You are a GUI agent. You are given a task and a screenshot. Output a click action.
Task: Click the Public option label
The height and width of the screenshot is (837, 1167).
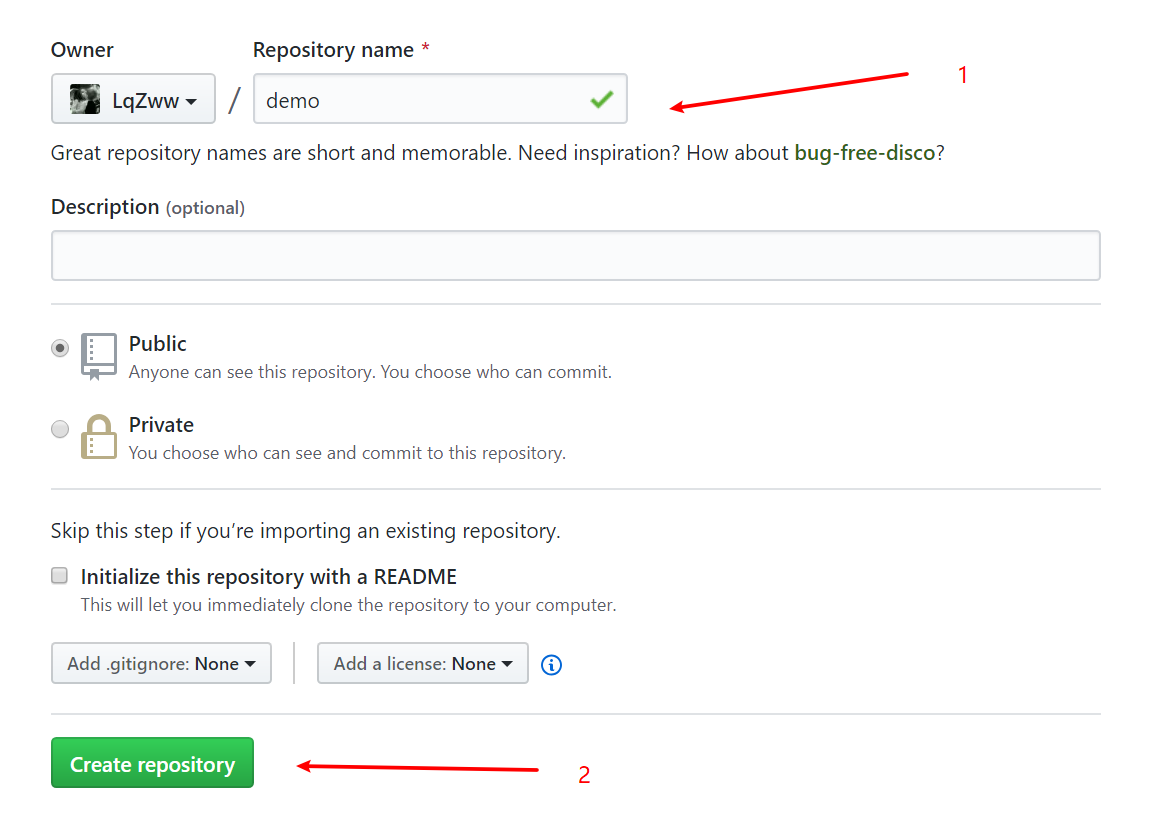(158, 344)
